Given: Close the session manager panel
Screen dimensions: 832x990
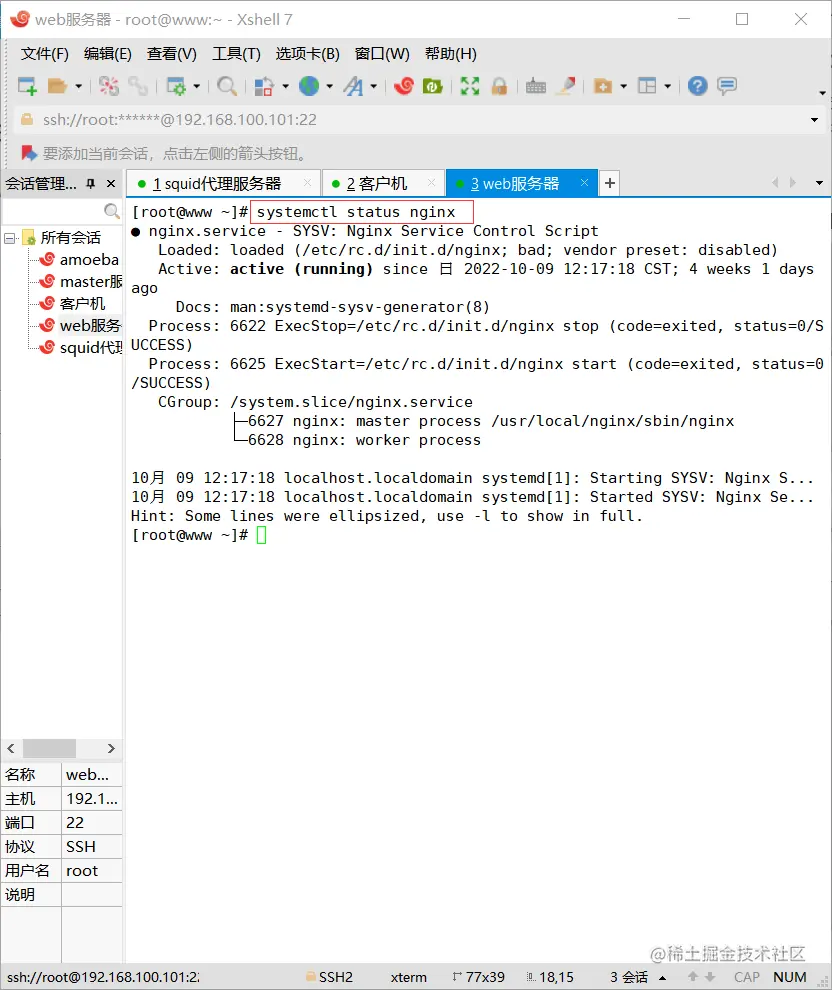Looking at the screenshot, I should tap(111, 183).
